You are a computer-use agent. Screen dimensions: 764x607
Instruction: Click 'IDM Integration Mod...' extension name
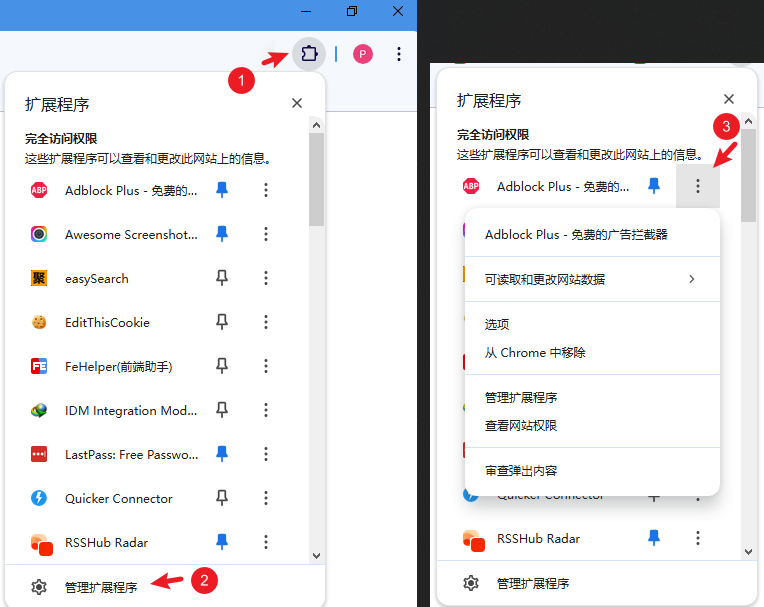coord(131,411)
